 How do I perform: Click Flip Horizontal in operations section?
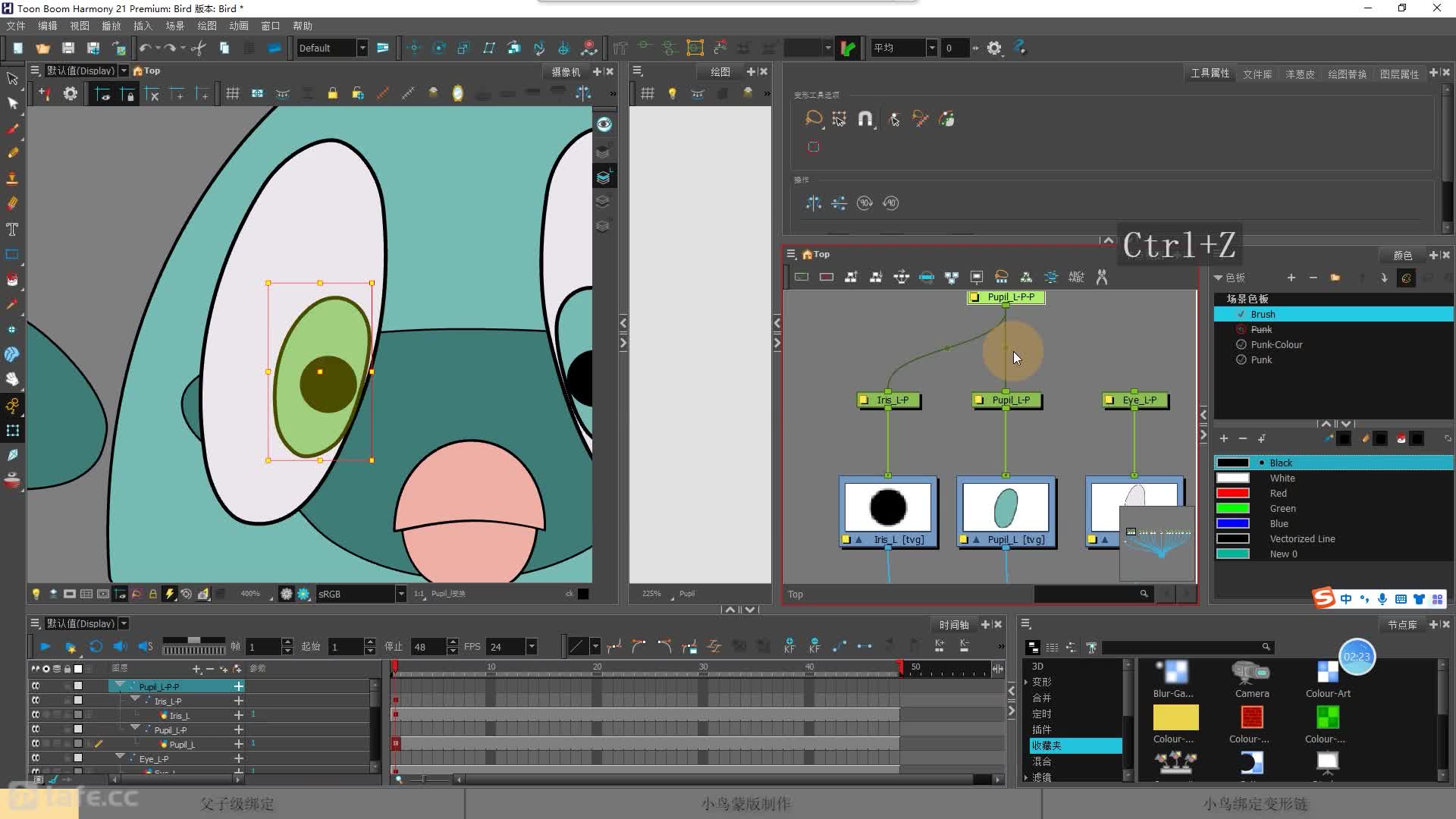point(814,203)
